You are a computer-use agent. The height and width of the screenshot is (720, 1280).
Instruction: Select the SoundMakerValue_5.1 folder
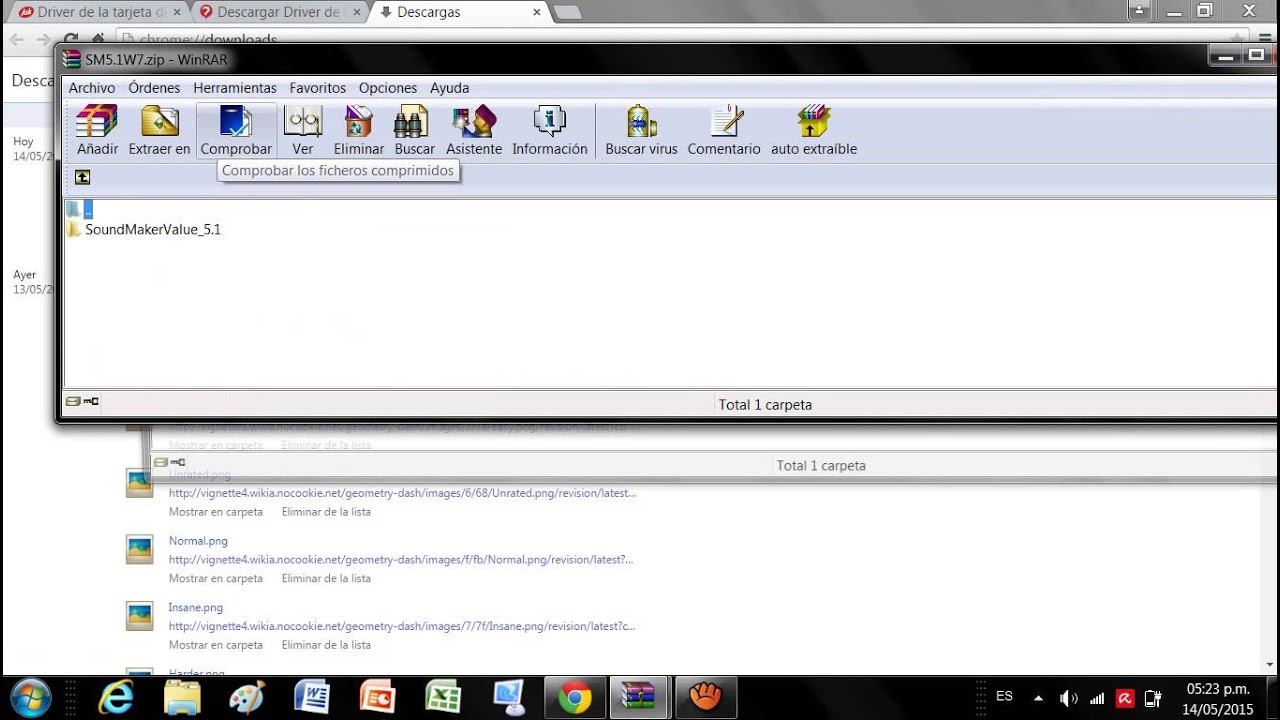143,229
